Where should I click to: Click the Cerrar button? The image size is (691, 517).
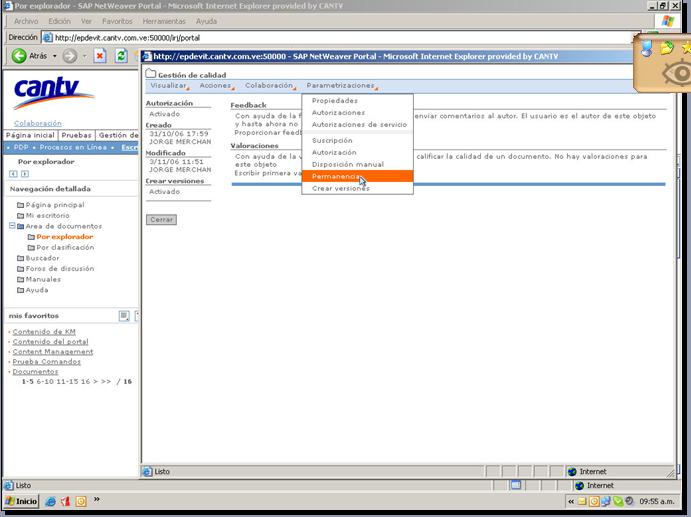(161, 219)
